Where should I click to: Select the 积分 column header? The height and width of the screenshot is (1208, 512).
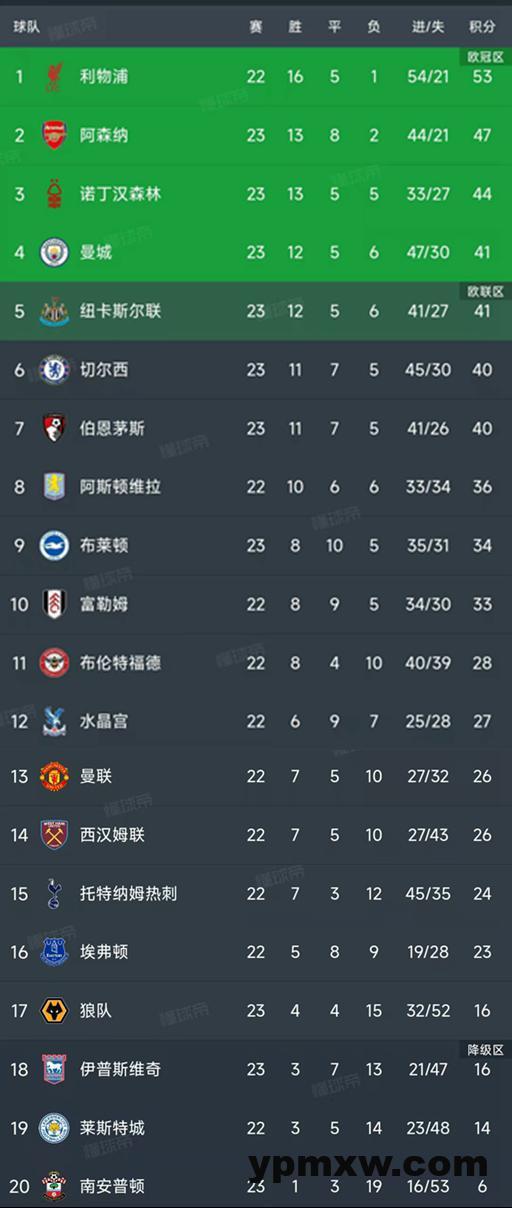coord(482,27)
